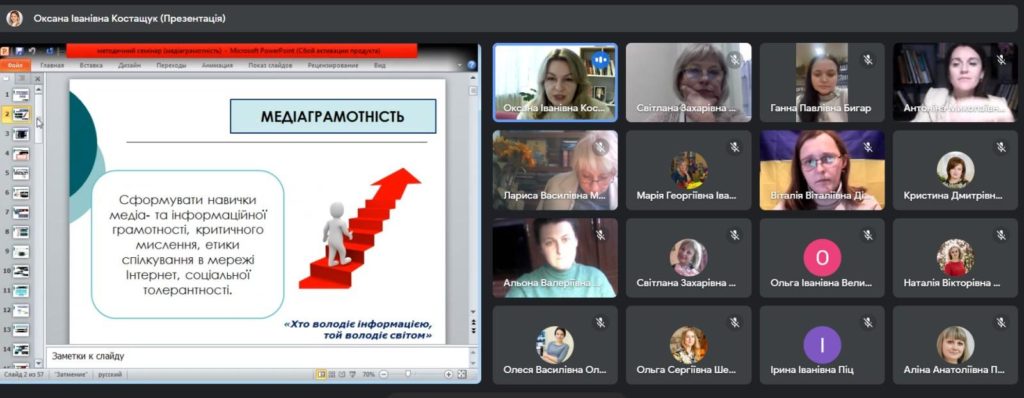
Task: Click the Undo arrow in PowerPoint title bar
Action: 32,50
